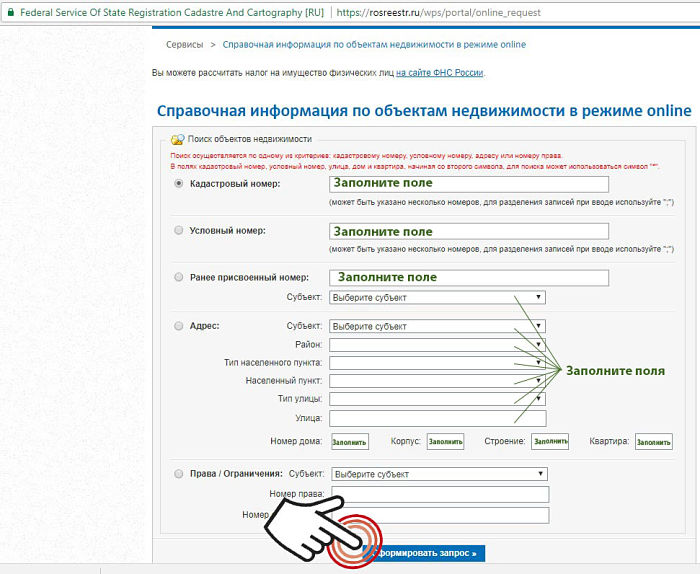This screenshot has width=700, height=574.
Task: Select the Условный номер radio button
Action: [x=179, y=231]
